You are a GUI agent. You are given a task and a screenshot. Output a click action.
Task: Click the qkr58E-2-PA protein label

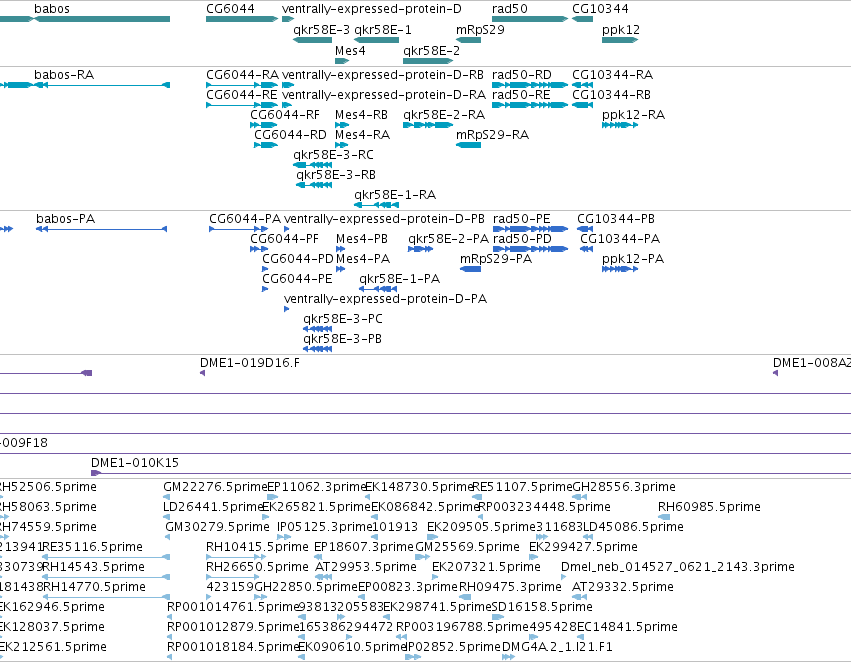click(x=449, y=239)
